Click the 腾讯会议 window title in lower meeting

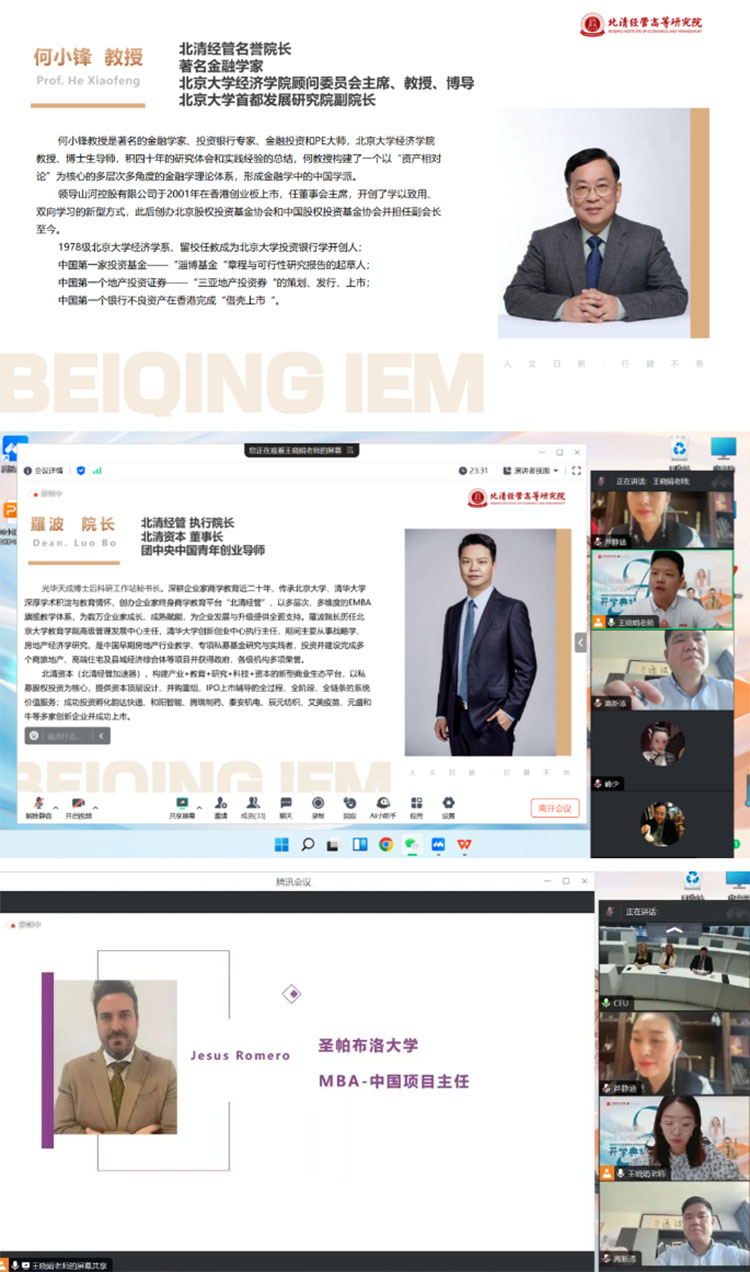pos(295,882)
